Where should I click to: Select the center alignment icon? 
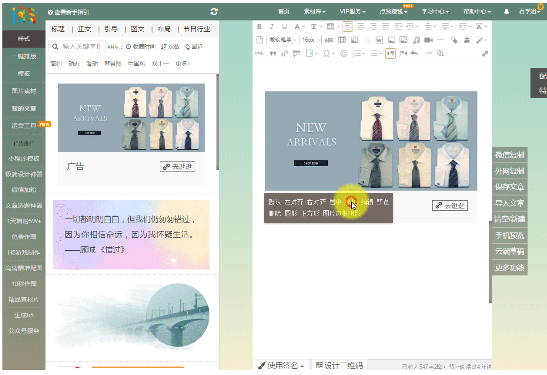point(360,27)
